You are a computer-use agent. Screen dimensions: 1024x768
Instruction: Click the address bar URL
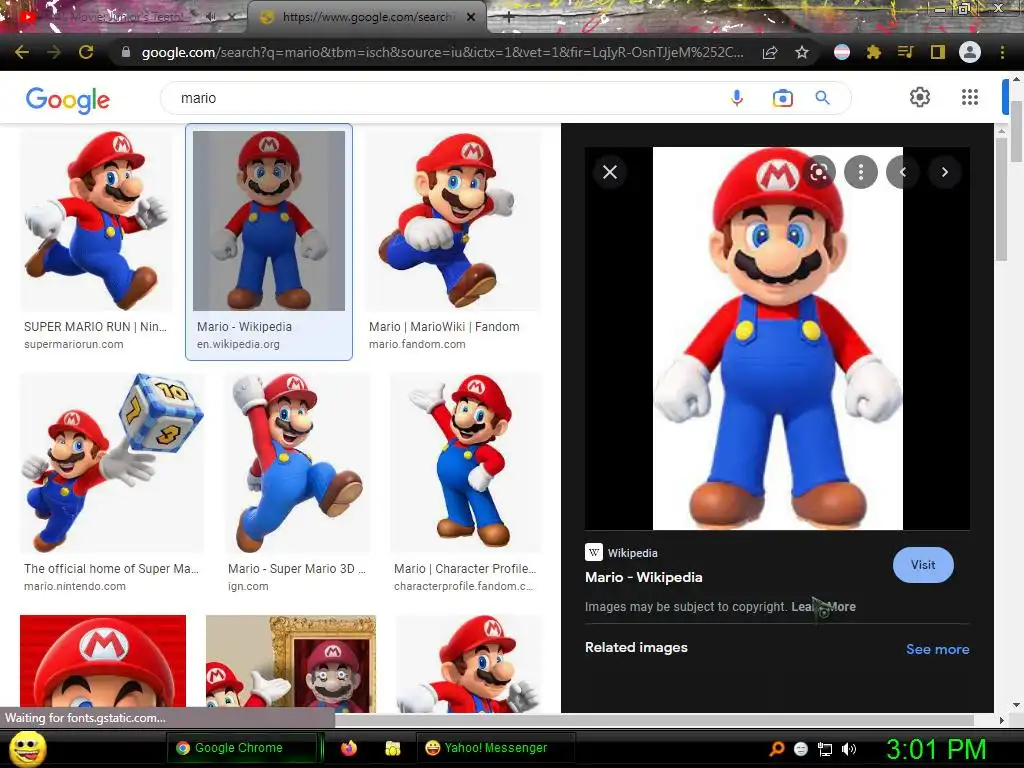tap(441, 52)
